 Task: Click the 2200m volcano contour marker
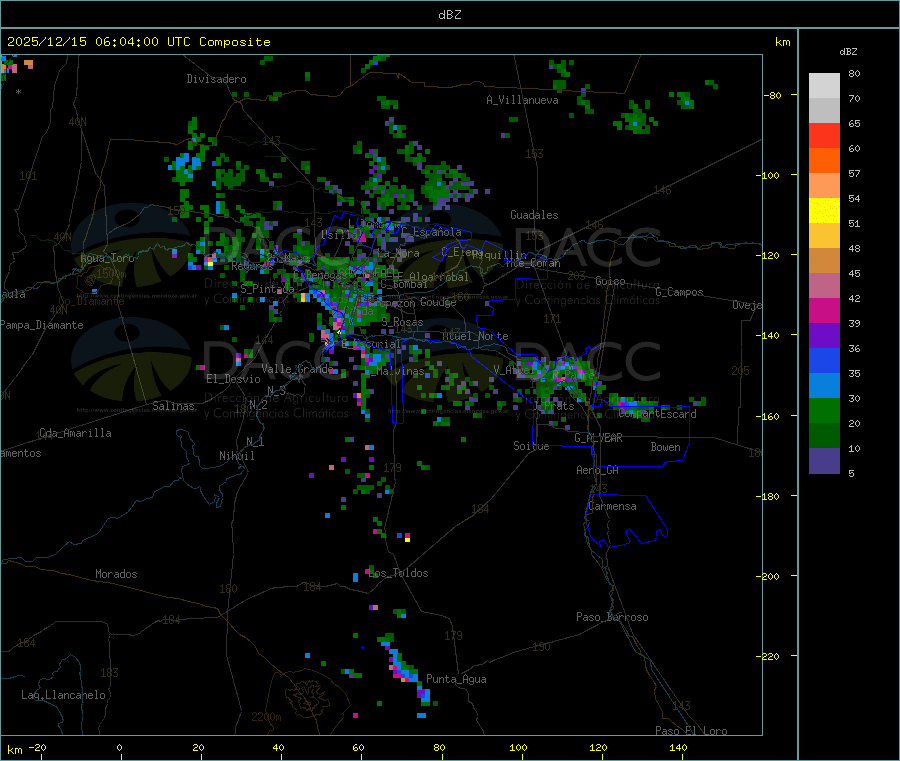266,717
